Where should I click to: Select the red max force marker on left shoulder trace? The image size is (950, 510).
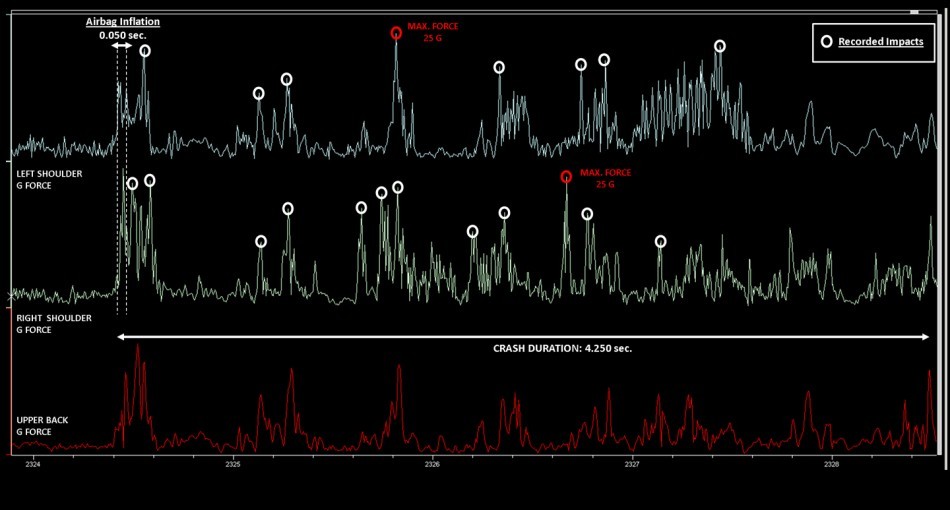coord(396,33)
